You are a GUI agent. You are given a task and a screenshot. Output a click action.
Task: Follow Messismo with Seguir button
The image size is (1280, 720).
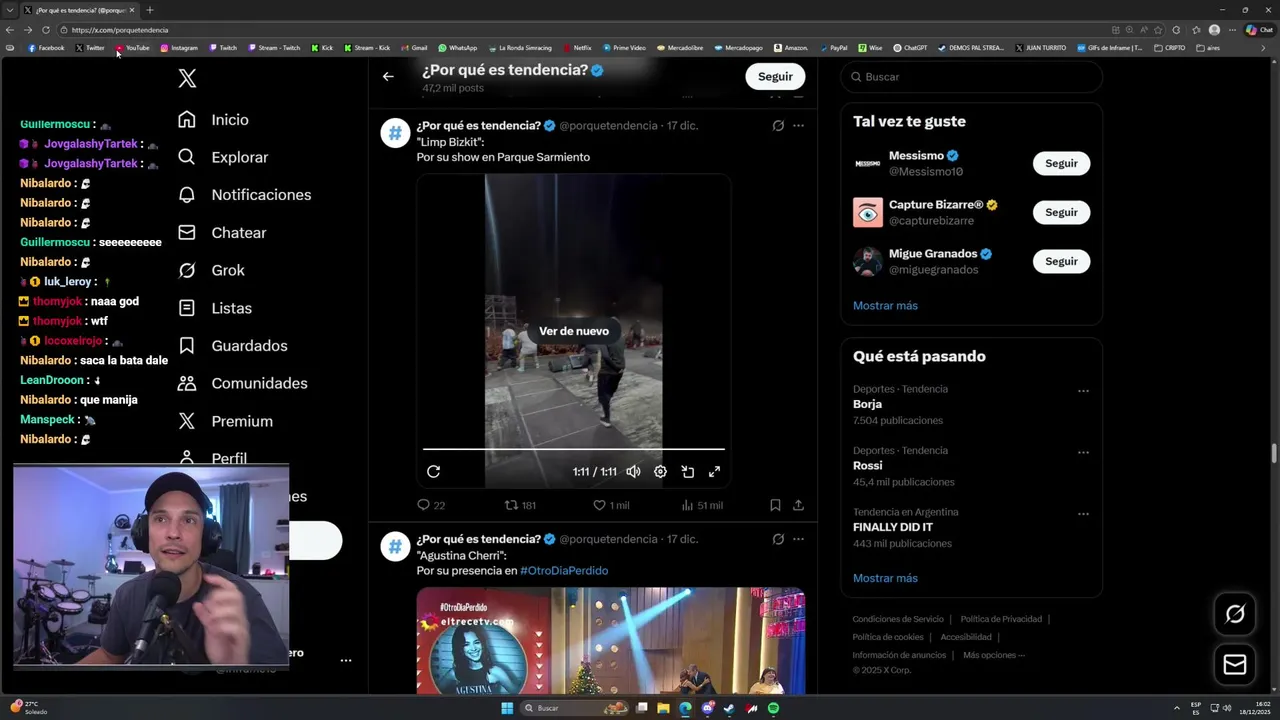[x=1061, y=163]
